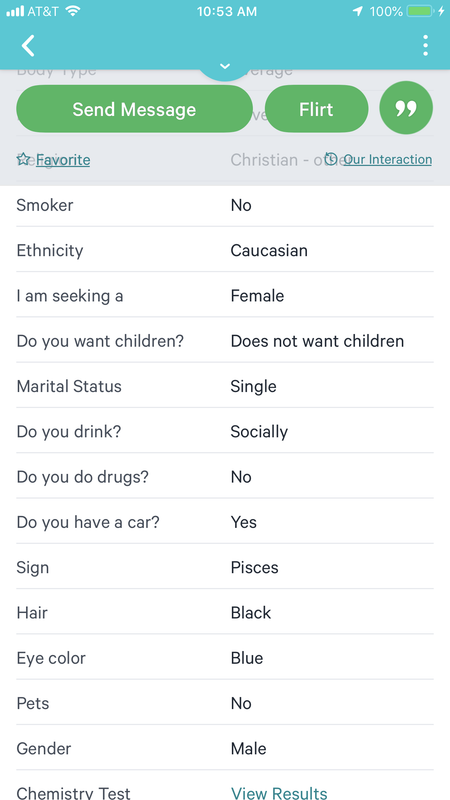This screenshot has width=450, height=800.
Task: Open Our Interaction history link
Action: click(x=388, y=160)
